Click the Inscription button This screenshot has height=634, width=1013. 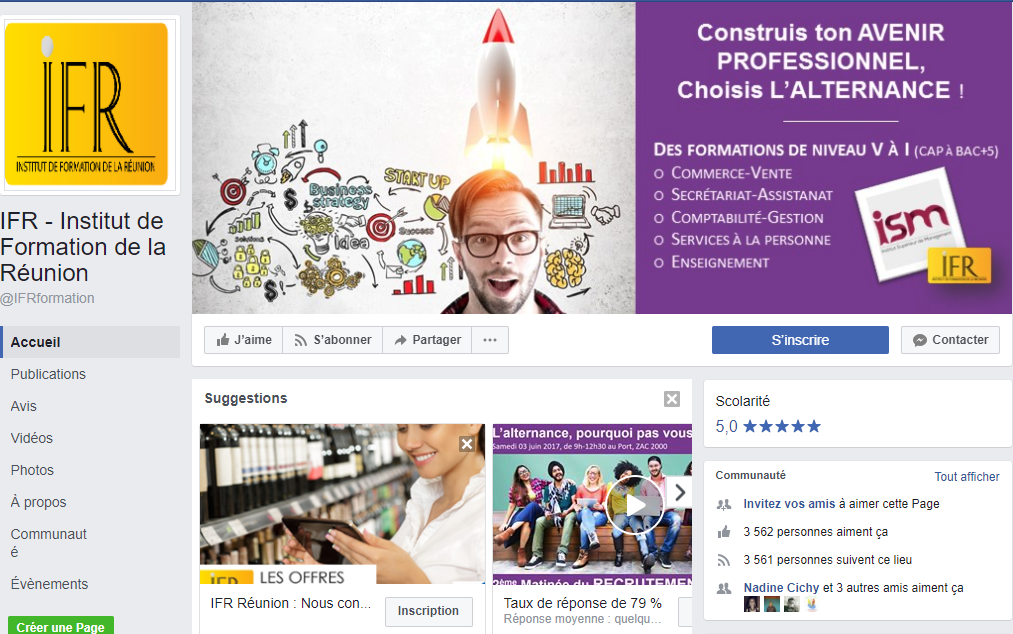[x=428, y=611]
